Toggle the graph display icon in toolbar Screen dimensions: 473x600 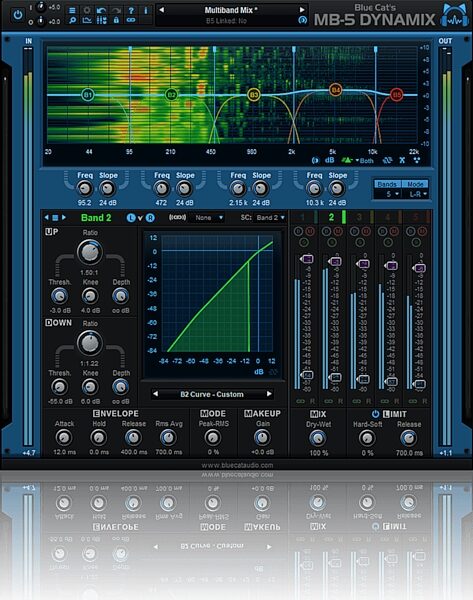87,20
